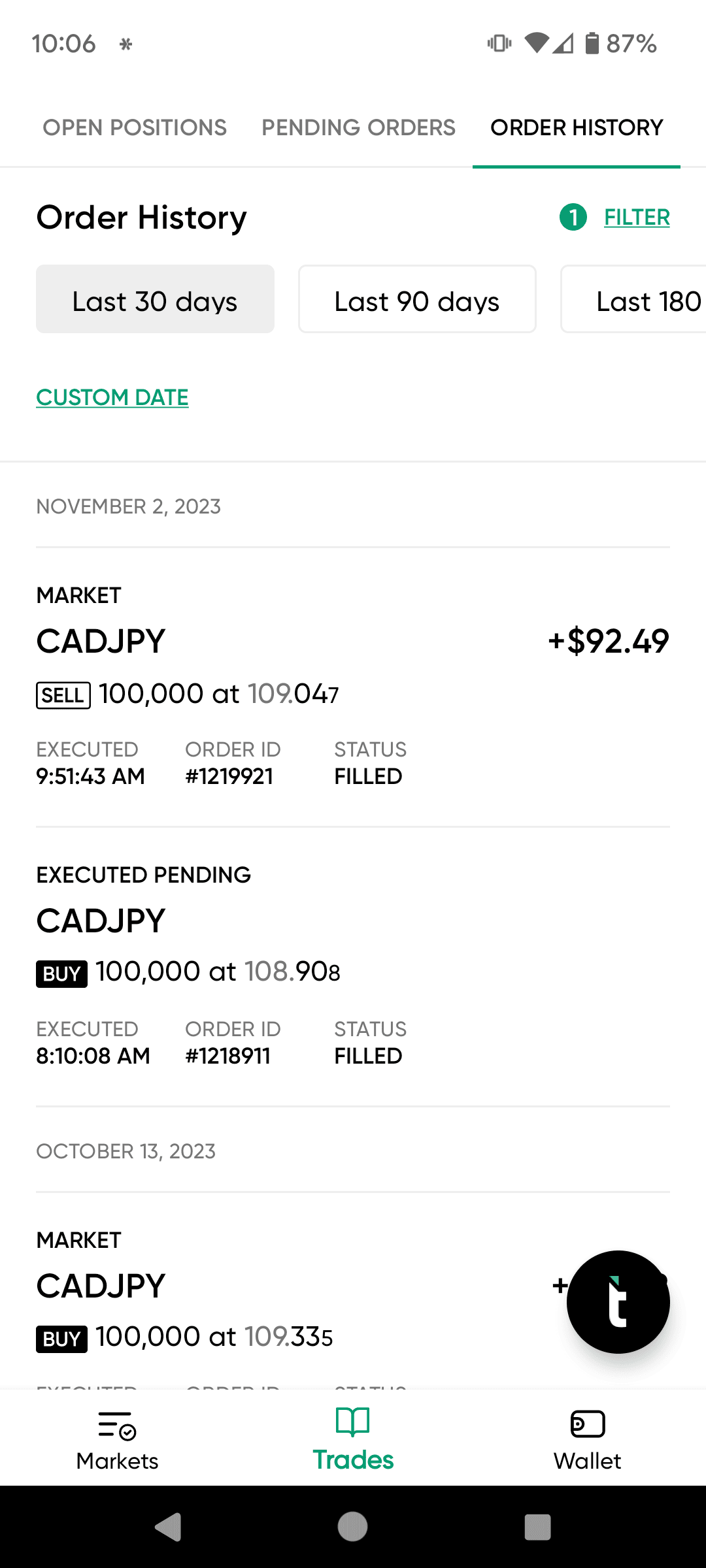Screen dimensions: 706x1568
Task: Open the CADJPY buy order #1218911
Action: point(261,966)
